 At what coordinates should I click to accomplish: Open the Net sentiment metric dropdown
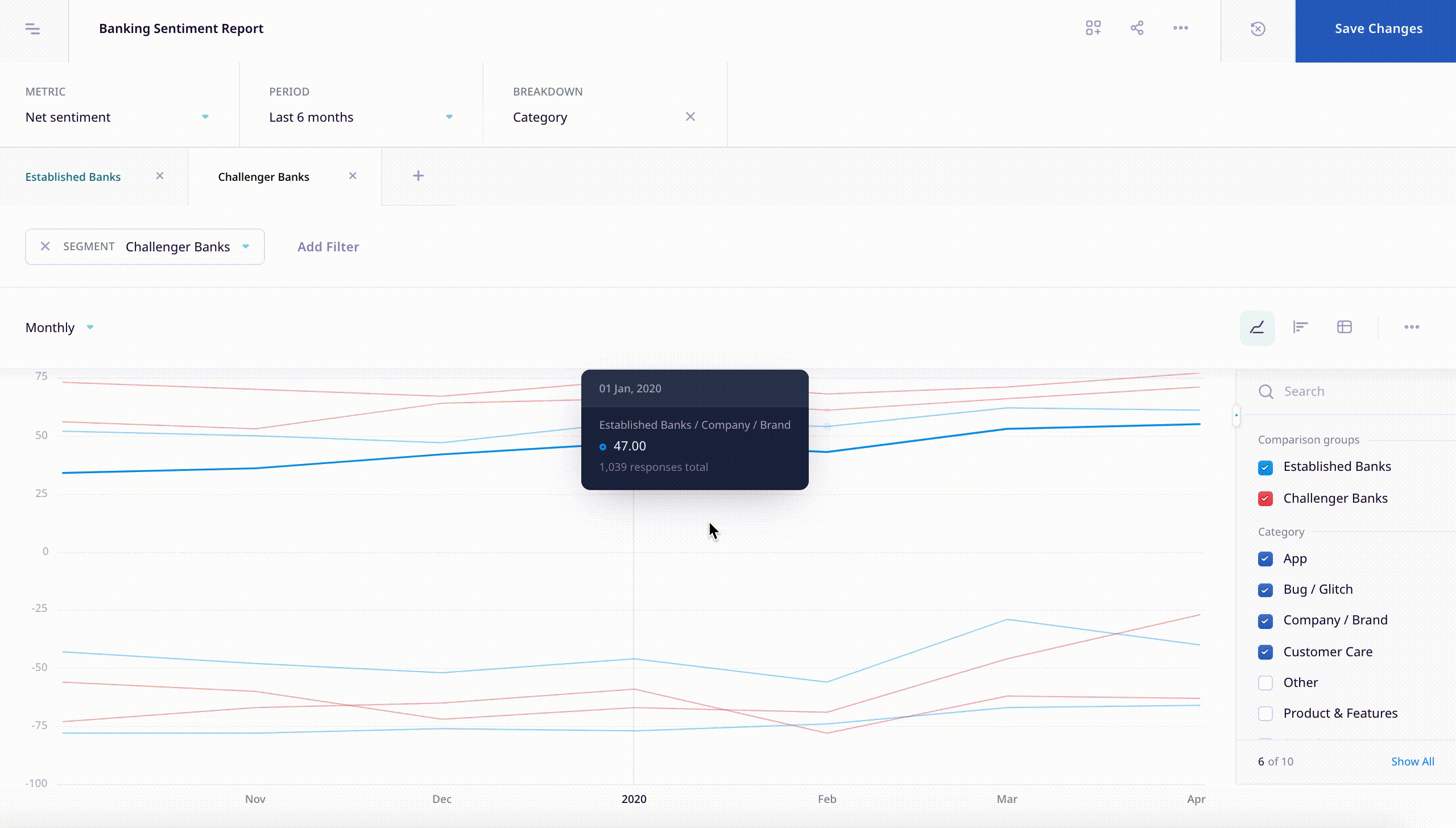117,117
